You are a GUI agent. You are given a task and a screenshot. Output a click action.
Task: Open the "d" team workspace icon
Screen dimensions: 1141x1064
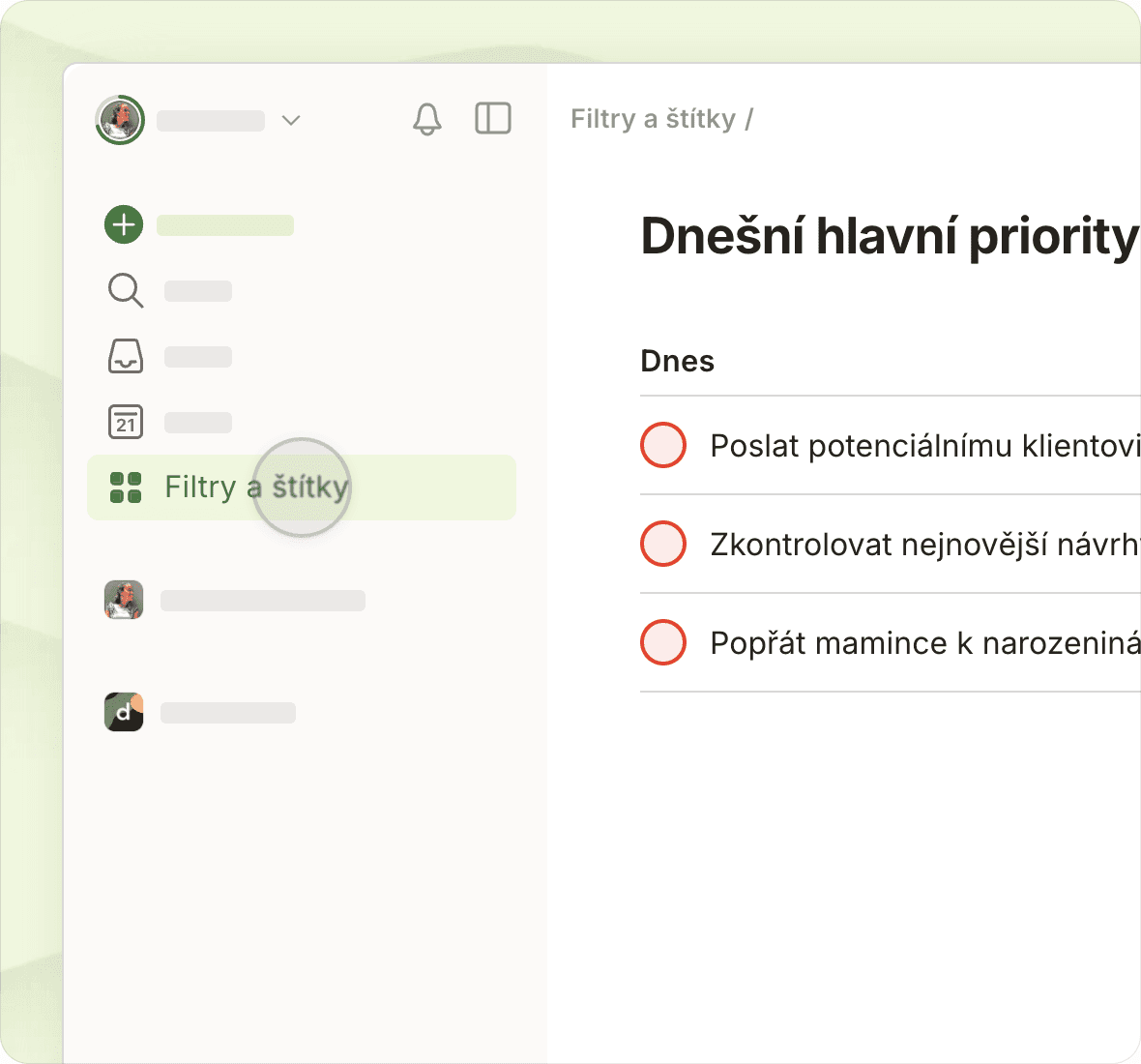click(x=124, y=712)
